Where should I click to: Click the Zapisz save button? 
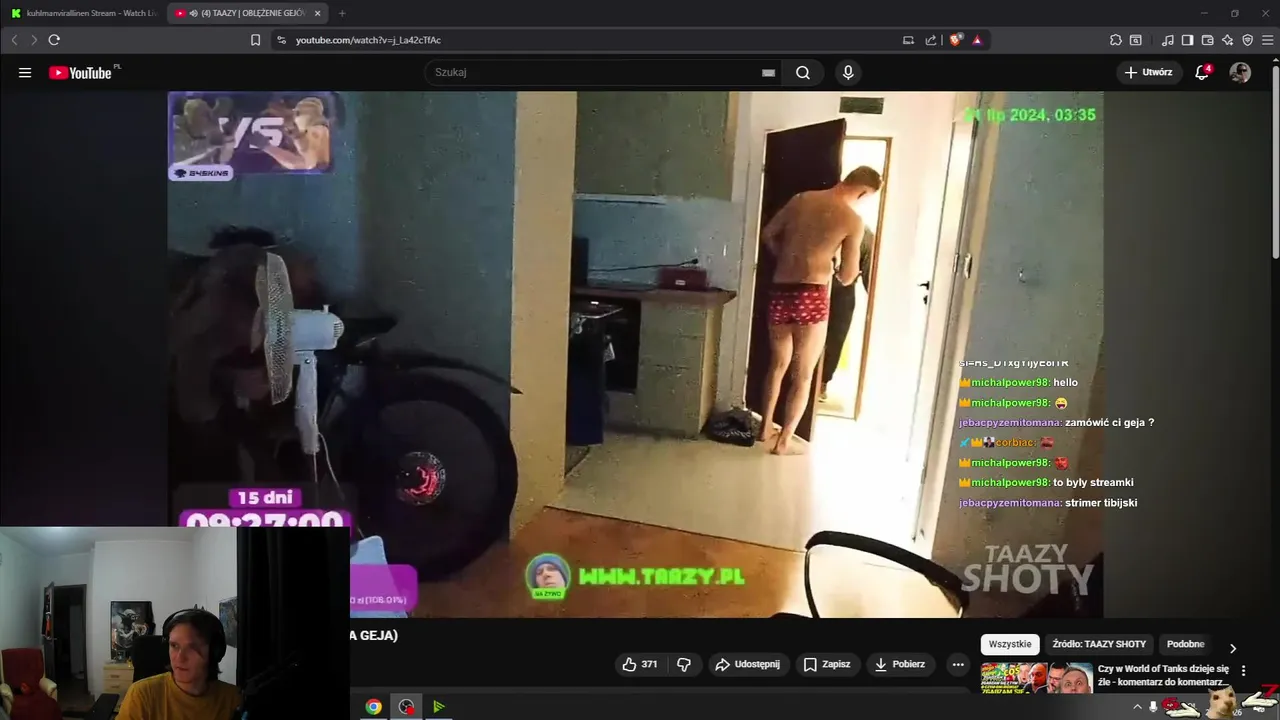pos(826,664)
